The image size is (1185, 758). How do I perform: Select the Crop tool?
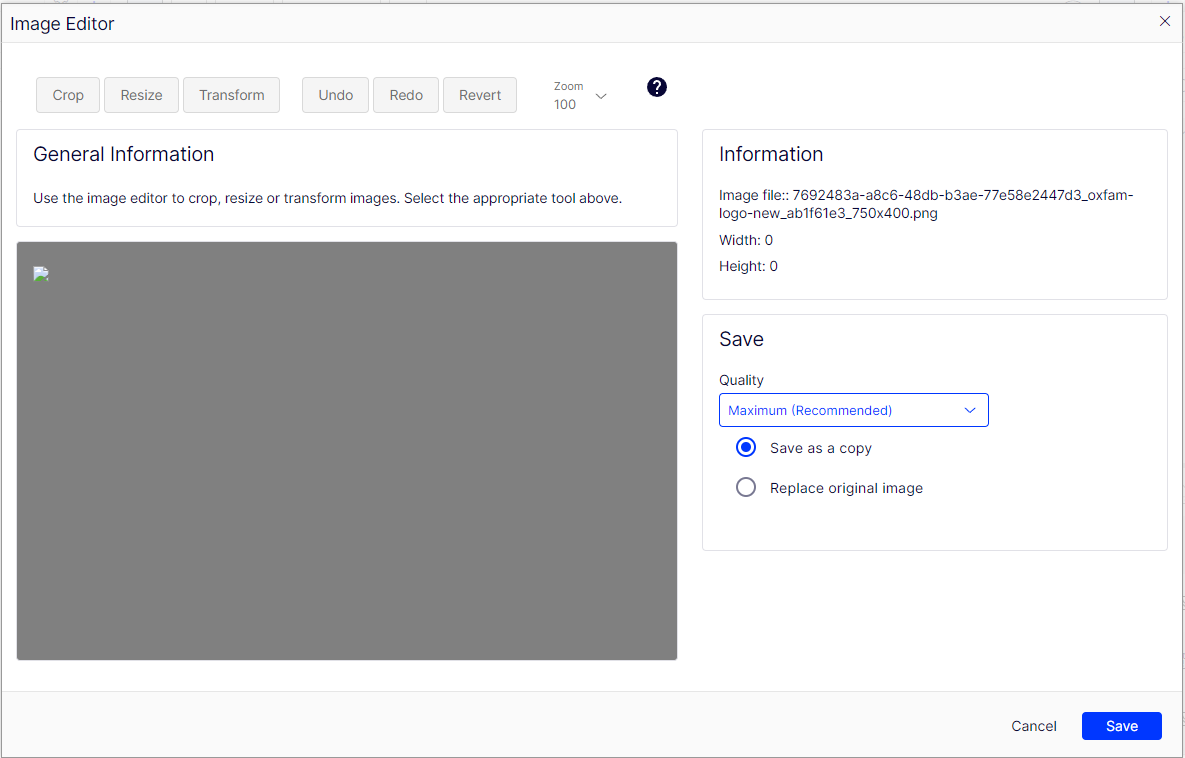[x=68, y=95]
